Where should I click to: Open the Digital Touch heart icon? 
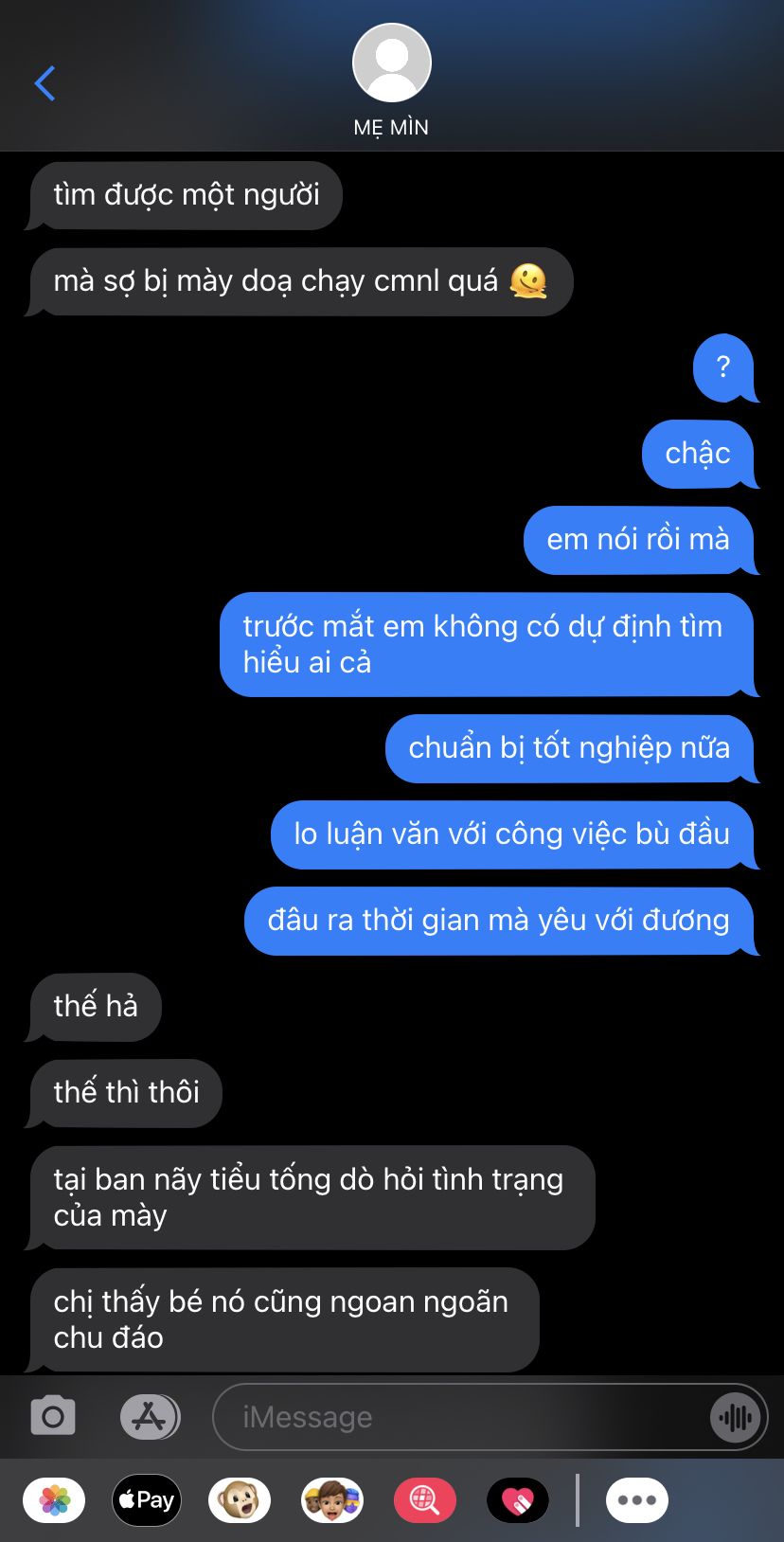click(x=518, y=1500)
